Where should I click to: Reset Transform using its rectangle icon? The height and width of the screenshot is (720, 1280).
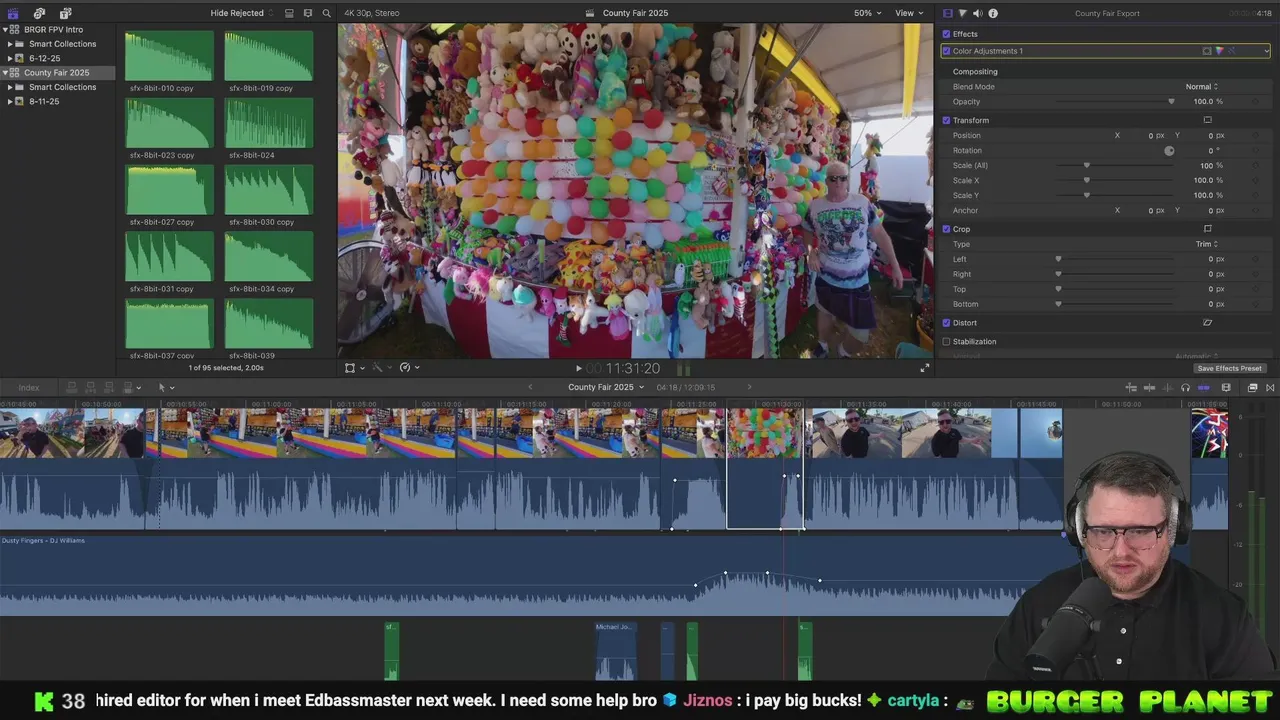point(1207,120)
